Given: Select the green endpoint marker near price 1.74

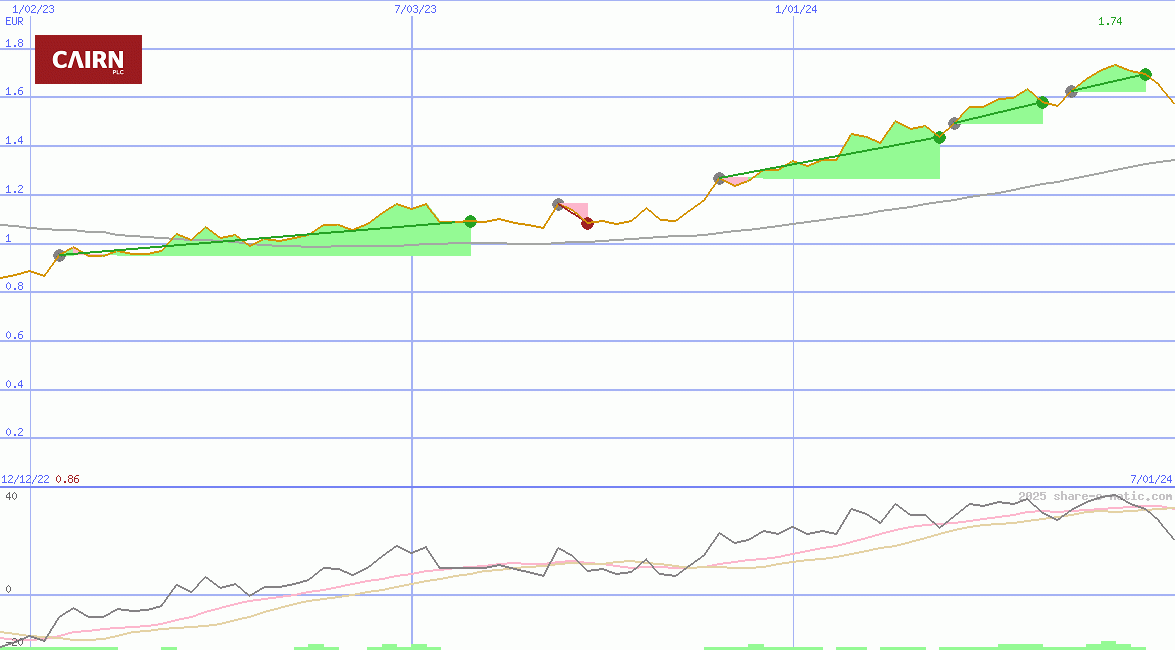Looking at the screenshot, I should [x=1146, y=72].
